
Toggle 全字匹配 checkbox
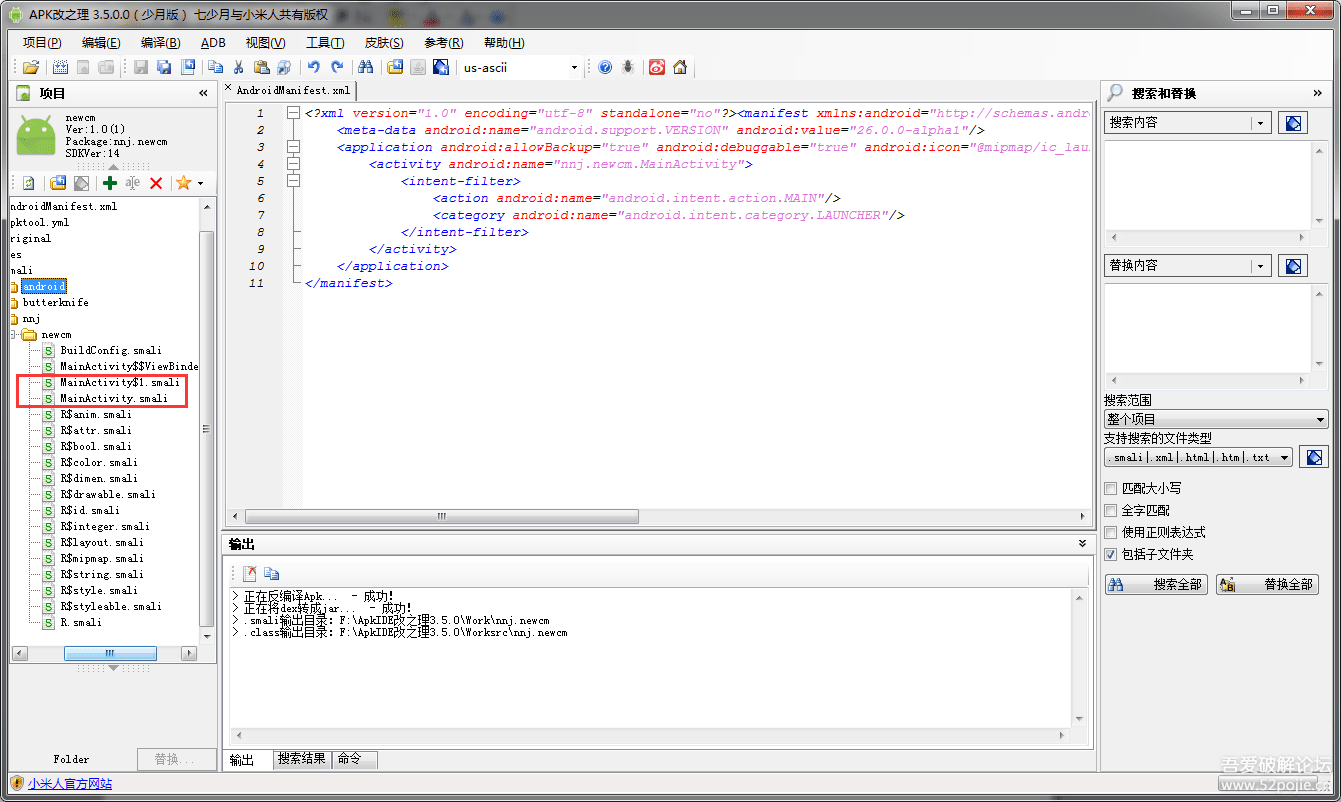point(1110,510)
